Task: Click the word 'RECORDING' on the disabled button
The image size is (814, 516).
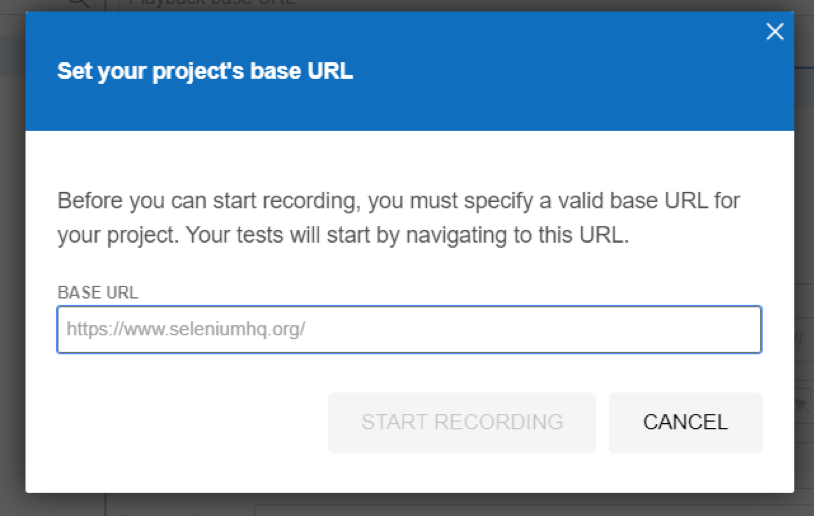Action: 505,422
